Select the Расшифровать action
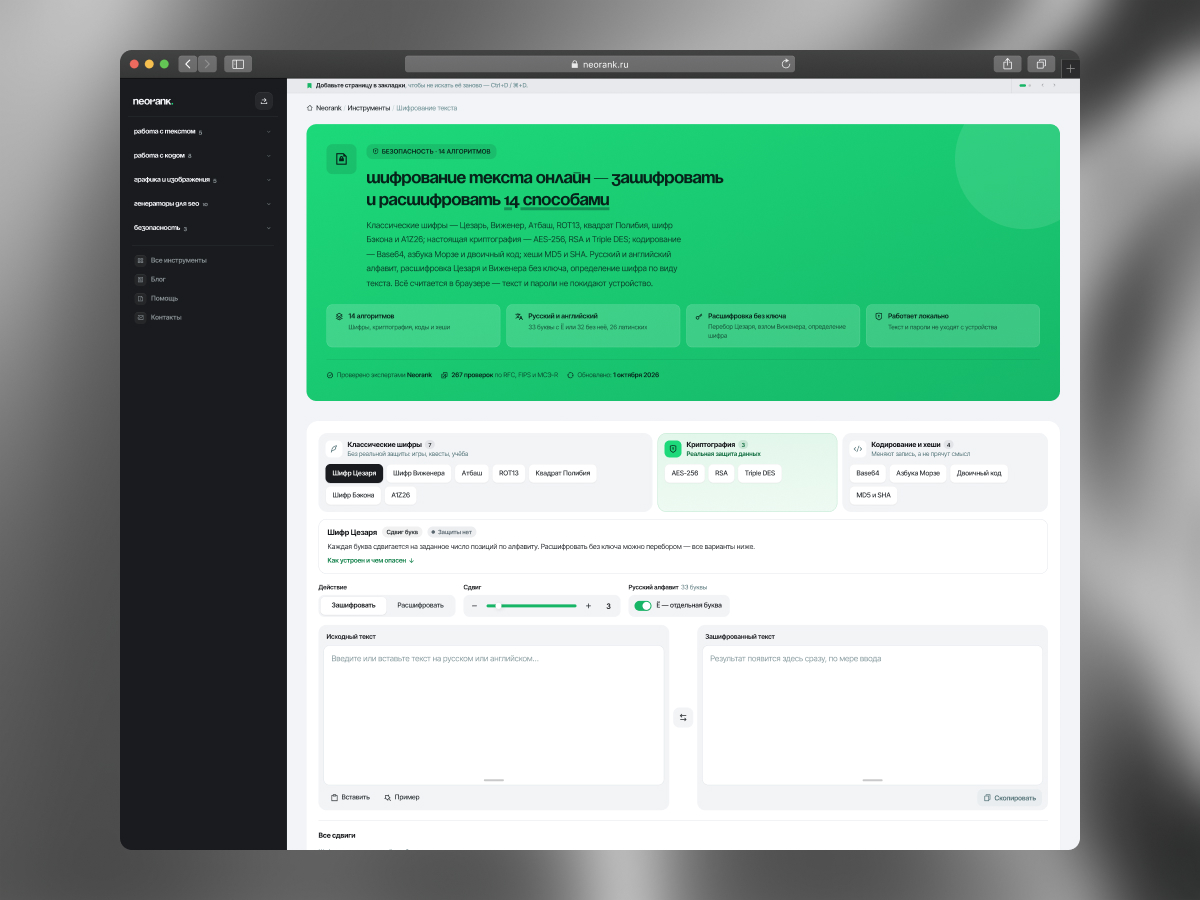The height and width of the screenshot is (900, 1200). pyautogui.click(x=420, y=605)
